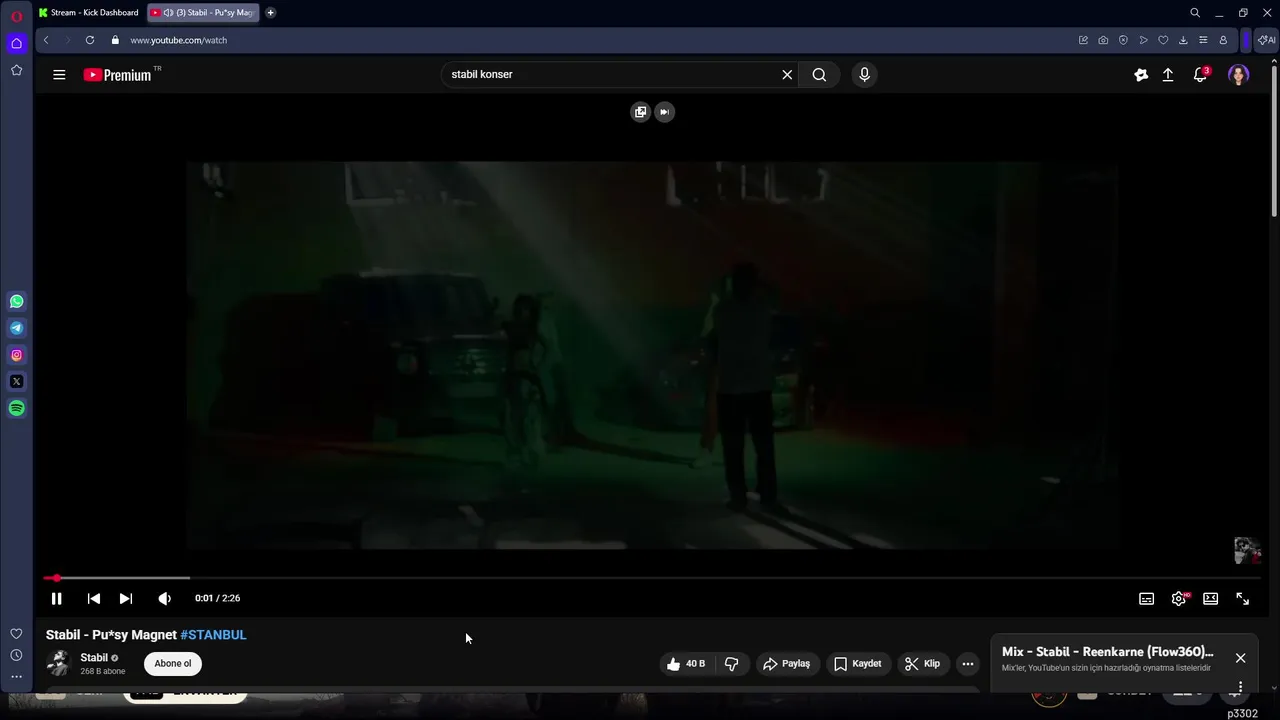Go to the previous video
Image resolution: width=1280 pixels, height=720 pixels.
pyautogui.click(x=94, y=598)
